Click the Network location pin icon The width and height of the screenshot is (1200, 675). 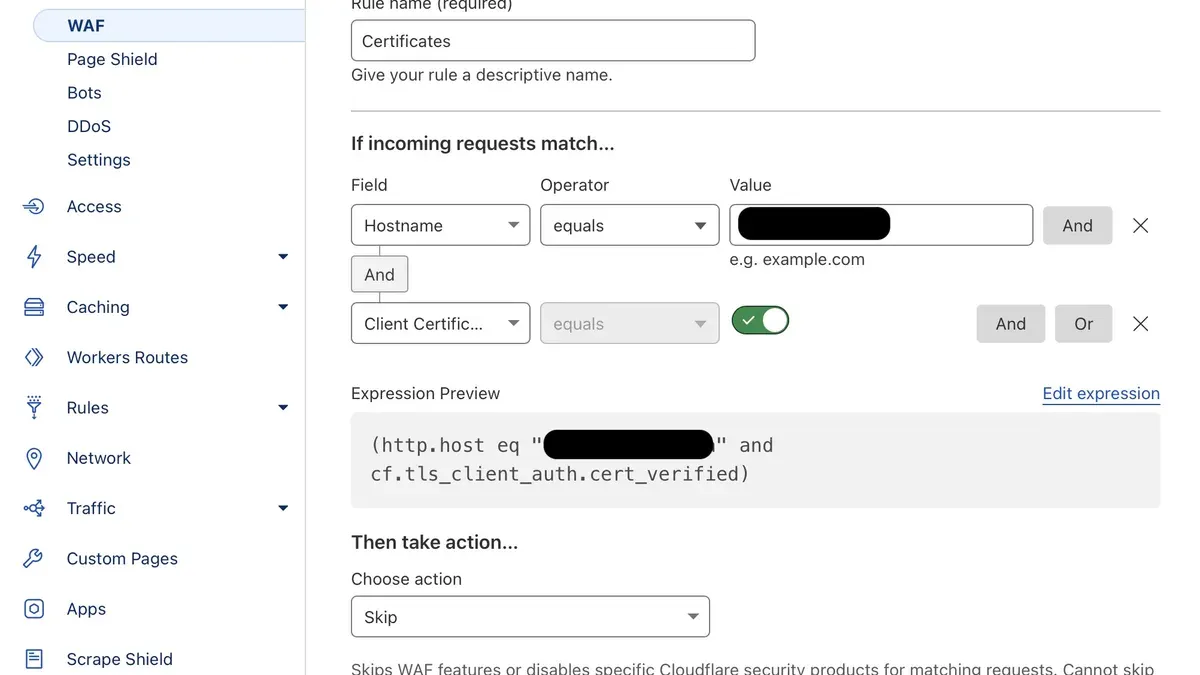tap(34, 458)
